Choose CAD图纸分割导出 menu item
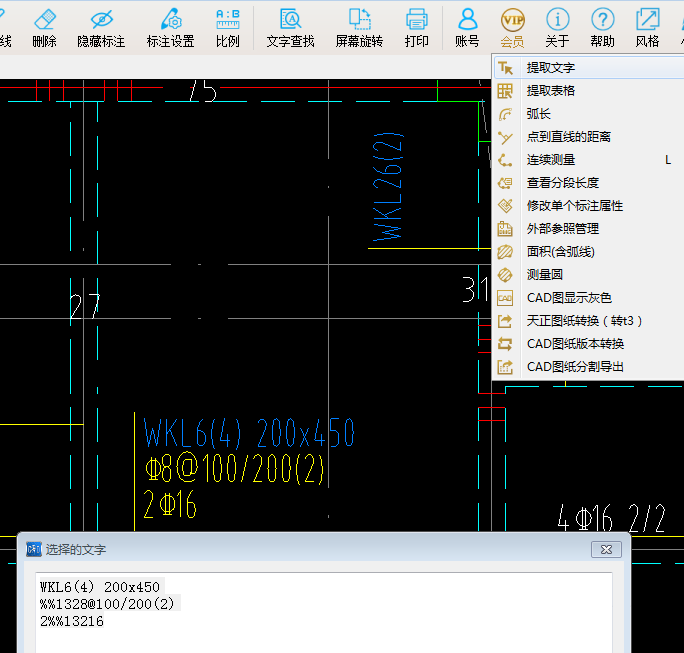 [x=589, y=367]
